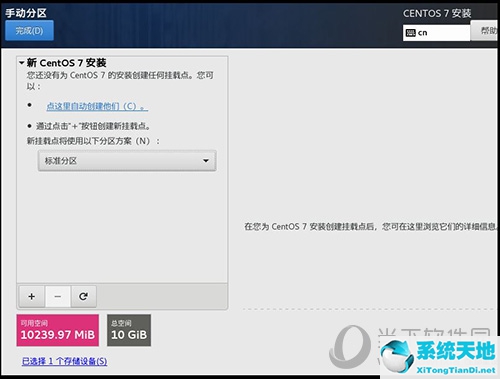The image size is (500, 379).
Task: Open the 标准分区 partition scheme dropdown
Action: 127,161
